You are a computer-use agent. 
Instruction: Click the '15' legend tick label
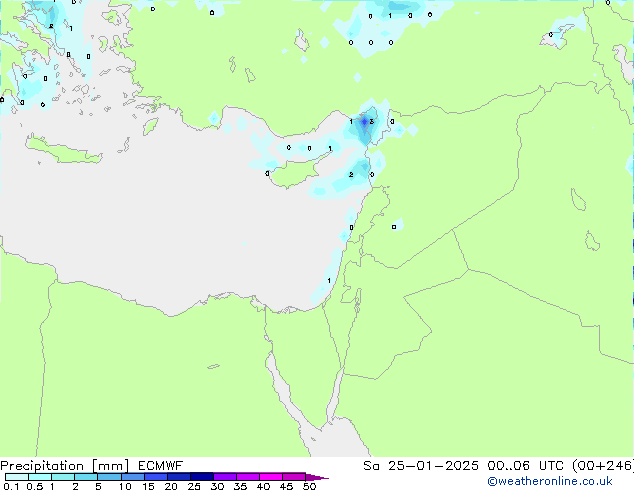coord(148,486)
